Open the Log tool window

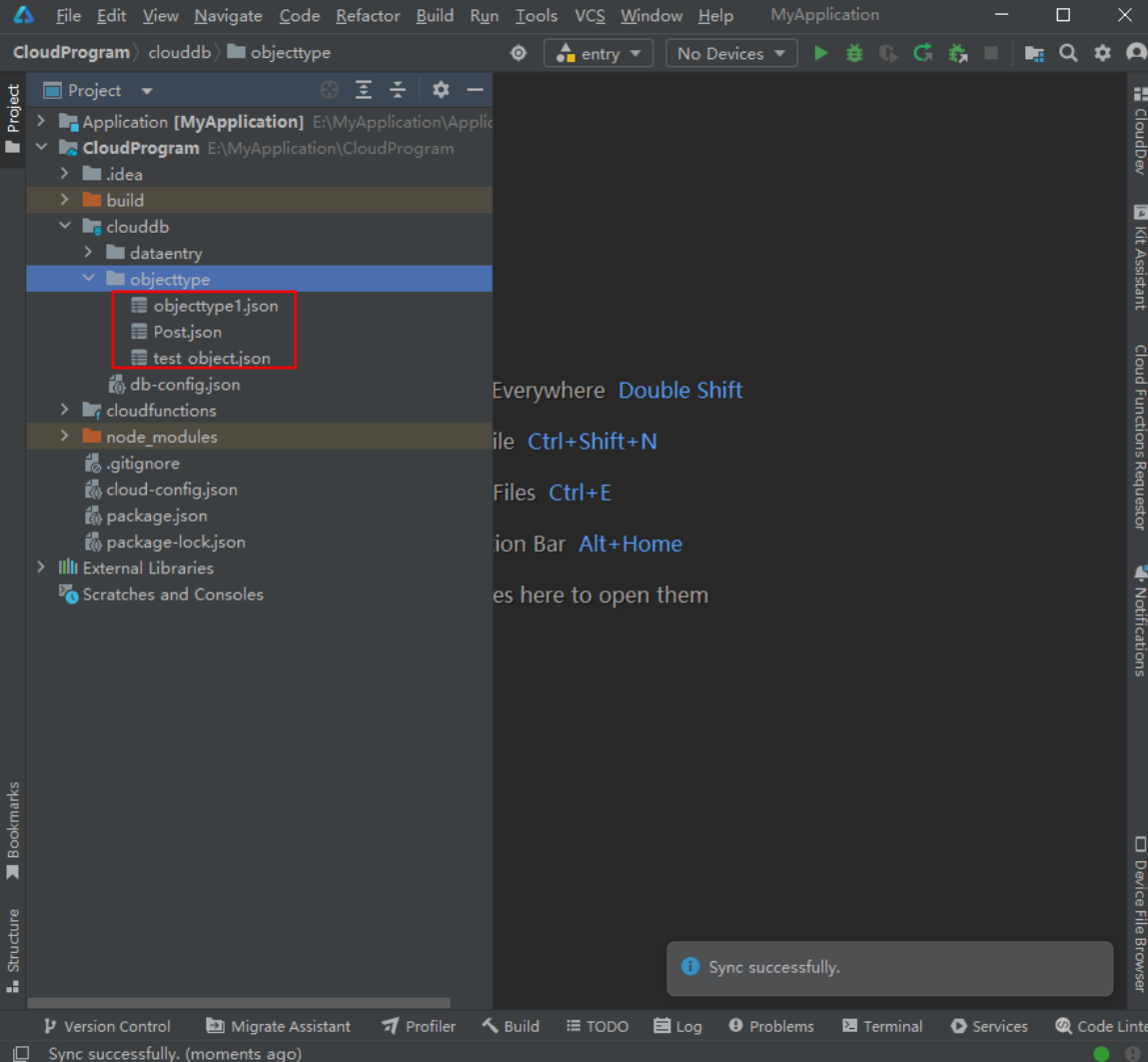[678, 1026]
